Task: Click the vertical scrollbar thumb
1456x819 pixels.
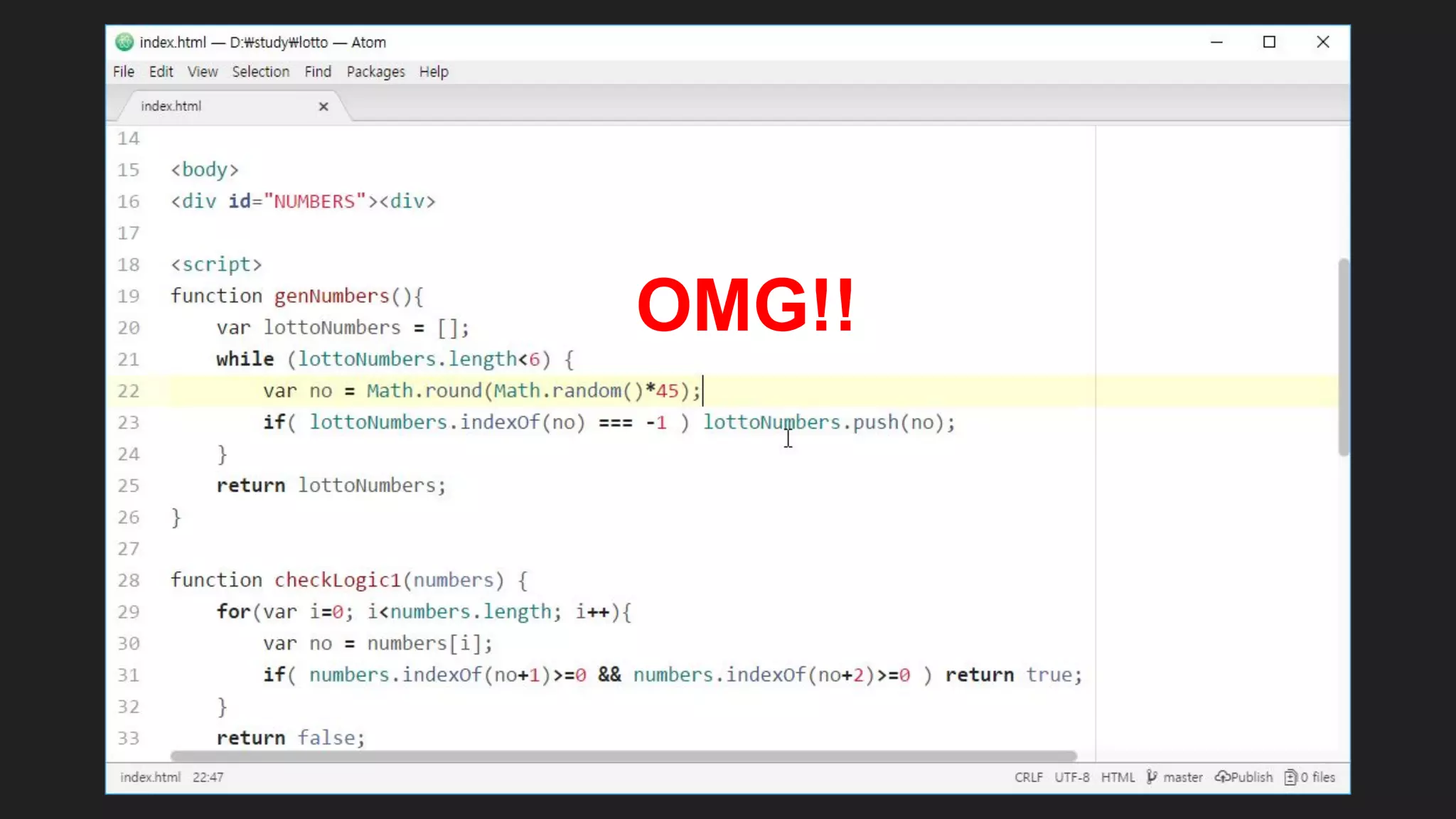Action: click(1343, 357)
